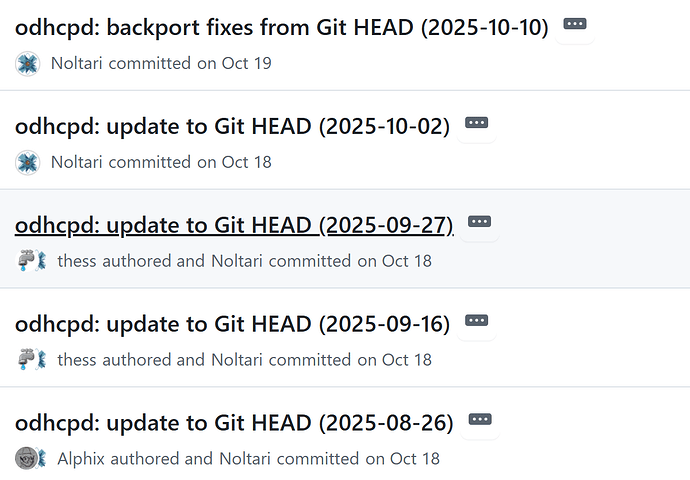Expand ellipsis for the 2025-08-26 commit

pyautogui.click(x=480, y=420)
